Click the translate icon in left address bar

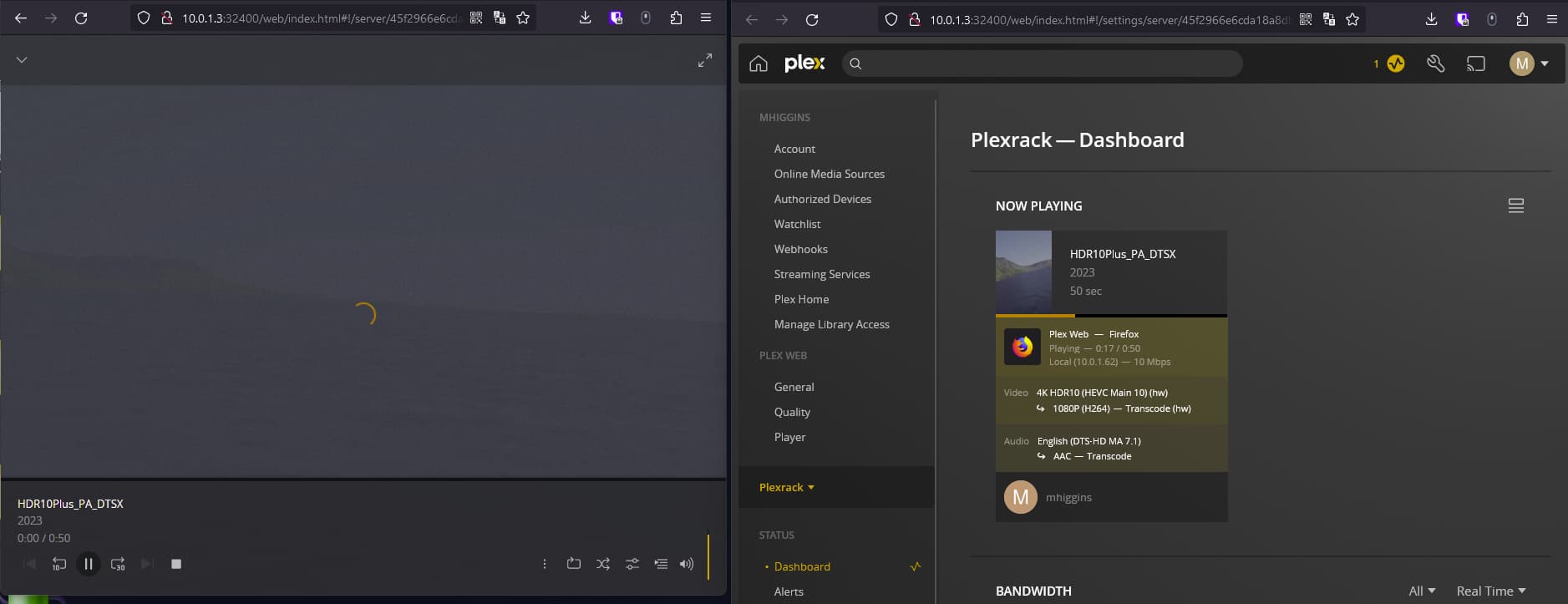tap(500, 18)
